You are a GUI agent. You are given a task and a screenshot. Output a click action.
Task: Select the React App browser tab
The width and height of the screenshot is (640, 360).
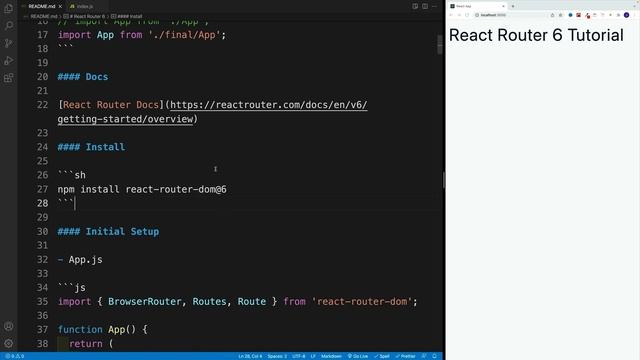(476, 6)
